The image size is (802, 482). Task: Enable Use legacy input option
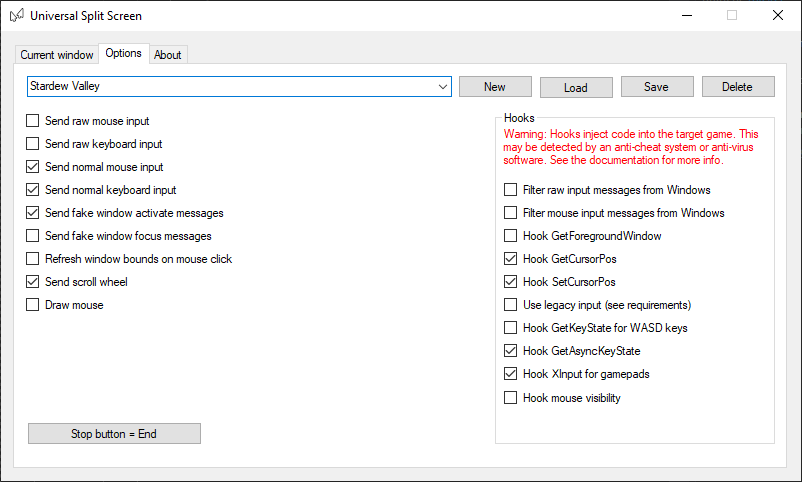click(x=510, y=305)
